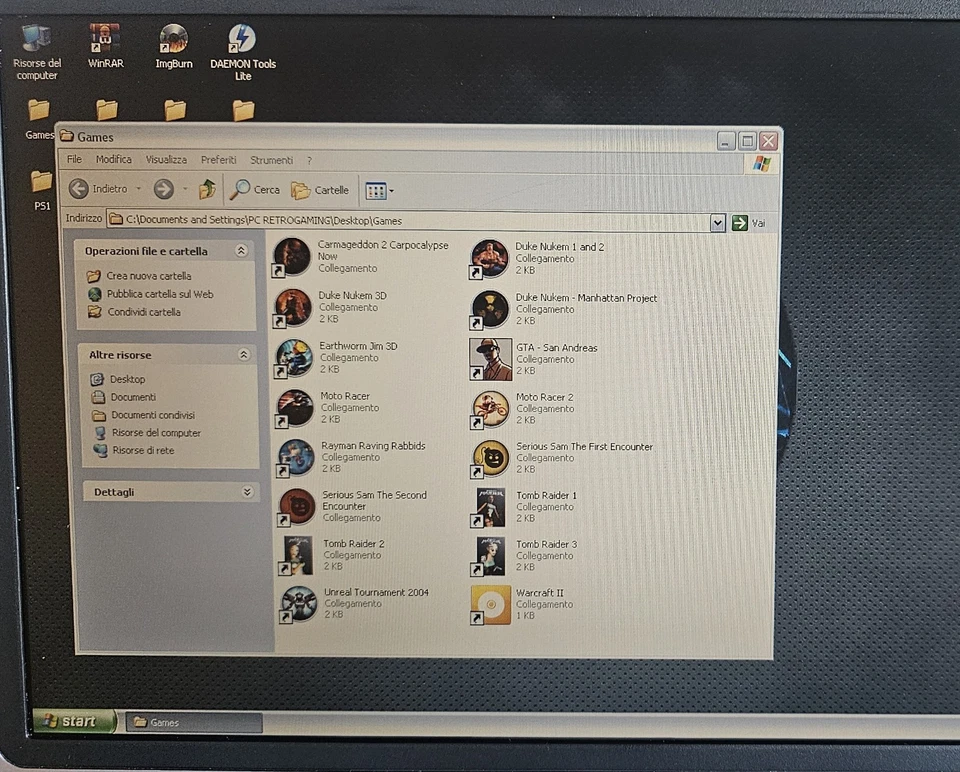The height and width of the screenshot is (772, 960).
Task: Select the Moto Racer shortcut icon (not Moto Racer 2)
Action: [295, 408]
